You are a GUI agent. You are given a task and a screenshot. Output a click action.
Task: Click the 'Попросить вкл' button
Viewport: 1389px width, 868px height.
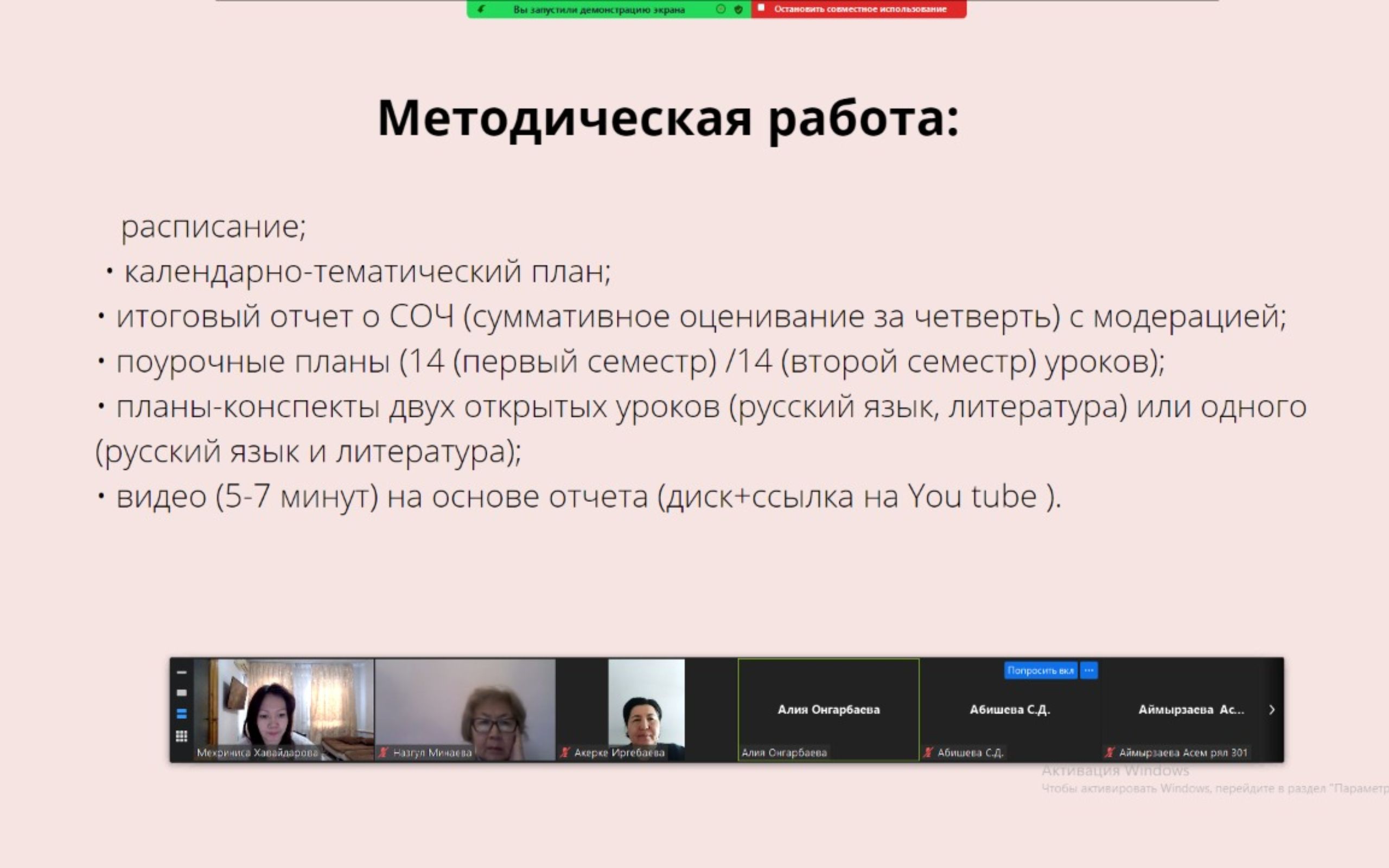click(1040, 671)
